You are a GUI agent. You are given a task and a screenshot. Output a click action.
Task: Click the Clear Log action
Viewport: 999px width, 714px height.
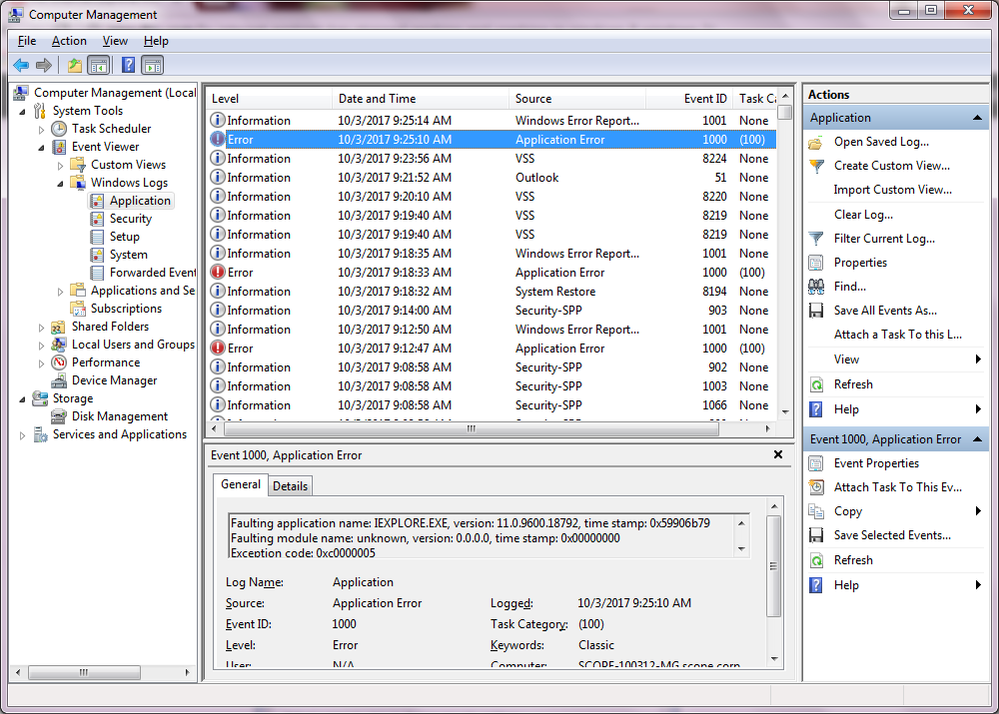863,215
